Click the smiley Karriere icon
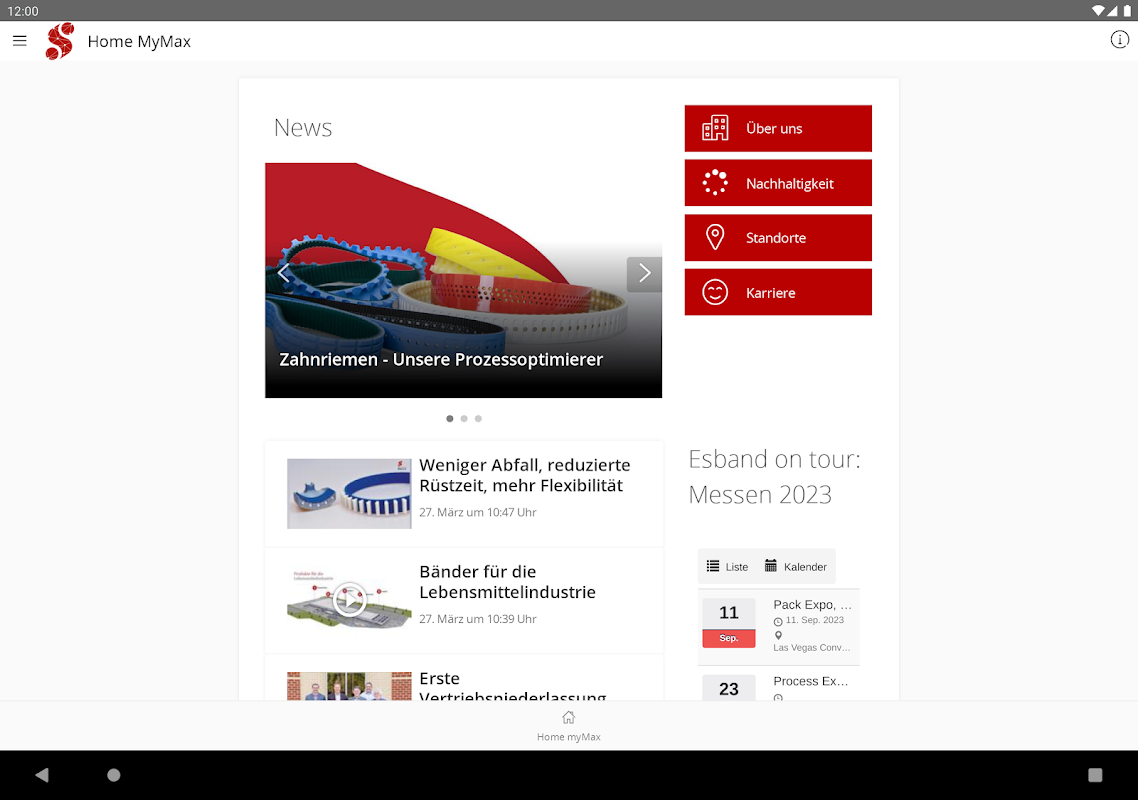 coord(715,293)
